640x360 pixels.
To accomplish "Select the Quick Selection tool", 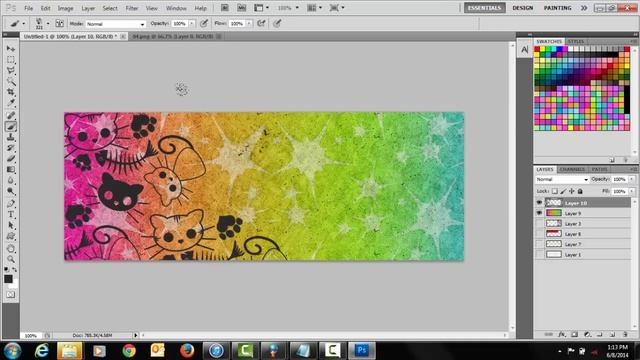I will click(x=11, y=81).
